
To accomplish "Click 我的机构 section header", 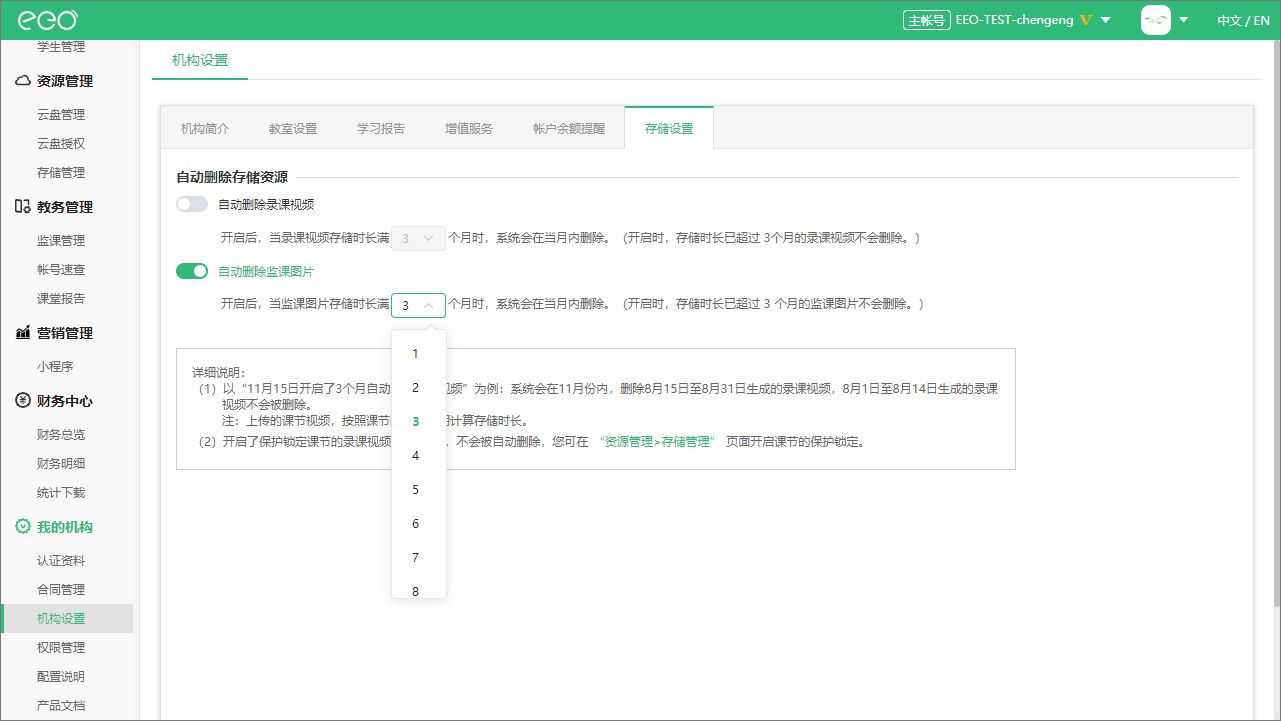I will [x=65, y=527].
